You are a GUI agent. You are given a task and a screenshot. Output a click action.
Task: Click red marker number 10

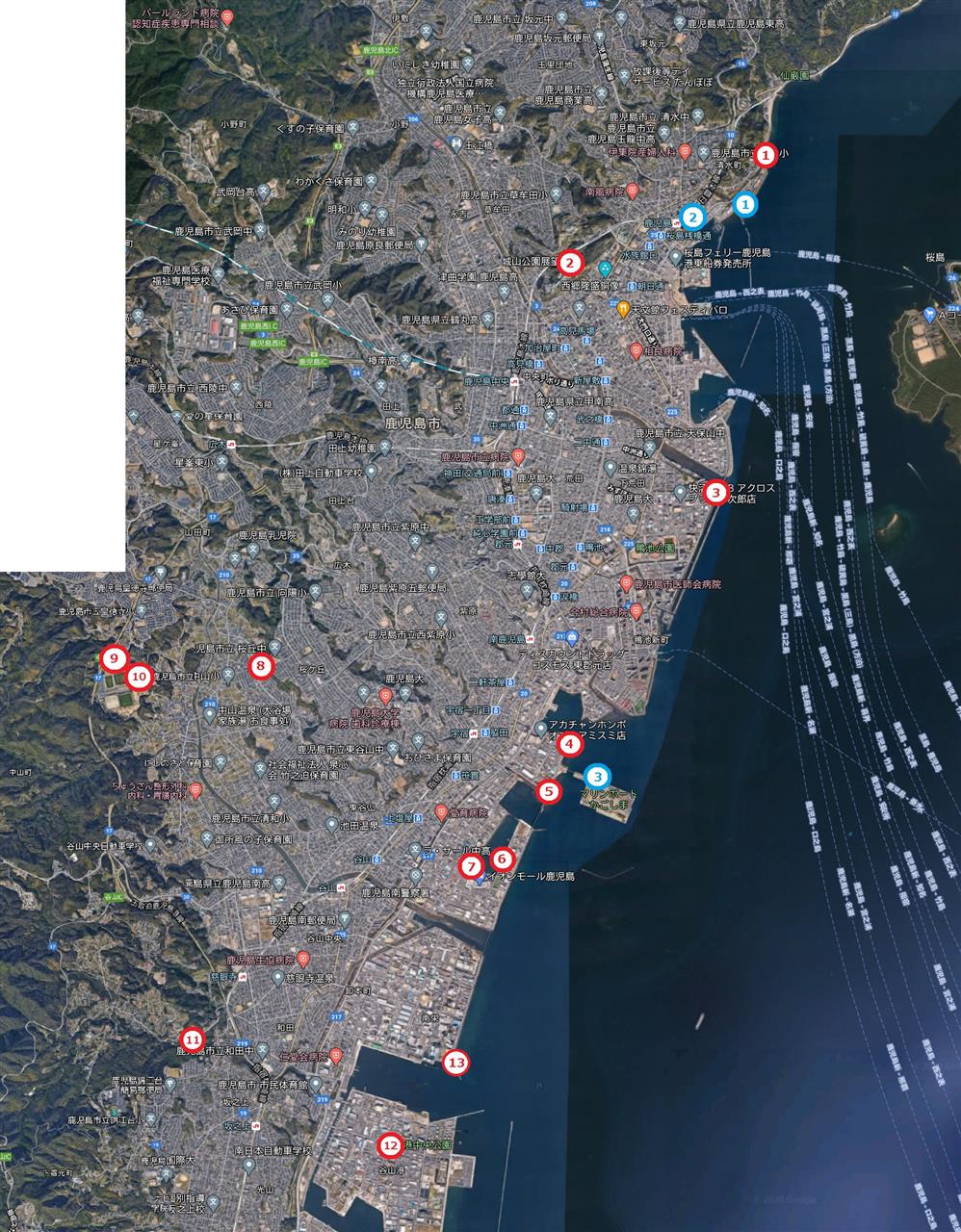[139, 677]
